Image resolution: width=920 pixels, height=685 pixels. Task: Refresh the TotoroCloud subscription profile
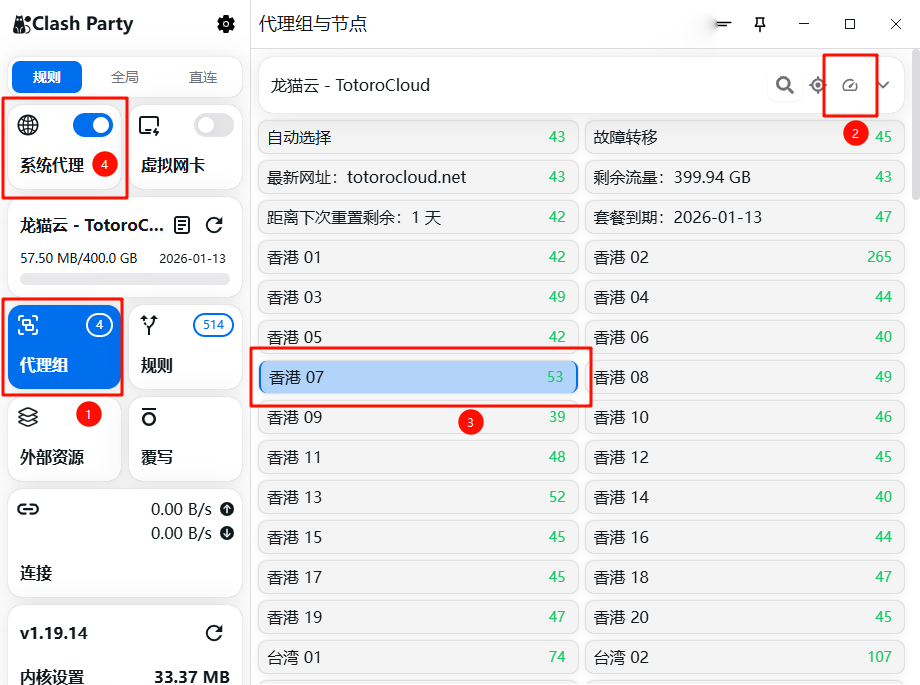point(214,225)
